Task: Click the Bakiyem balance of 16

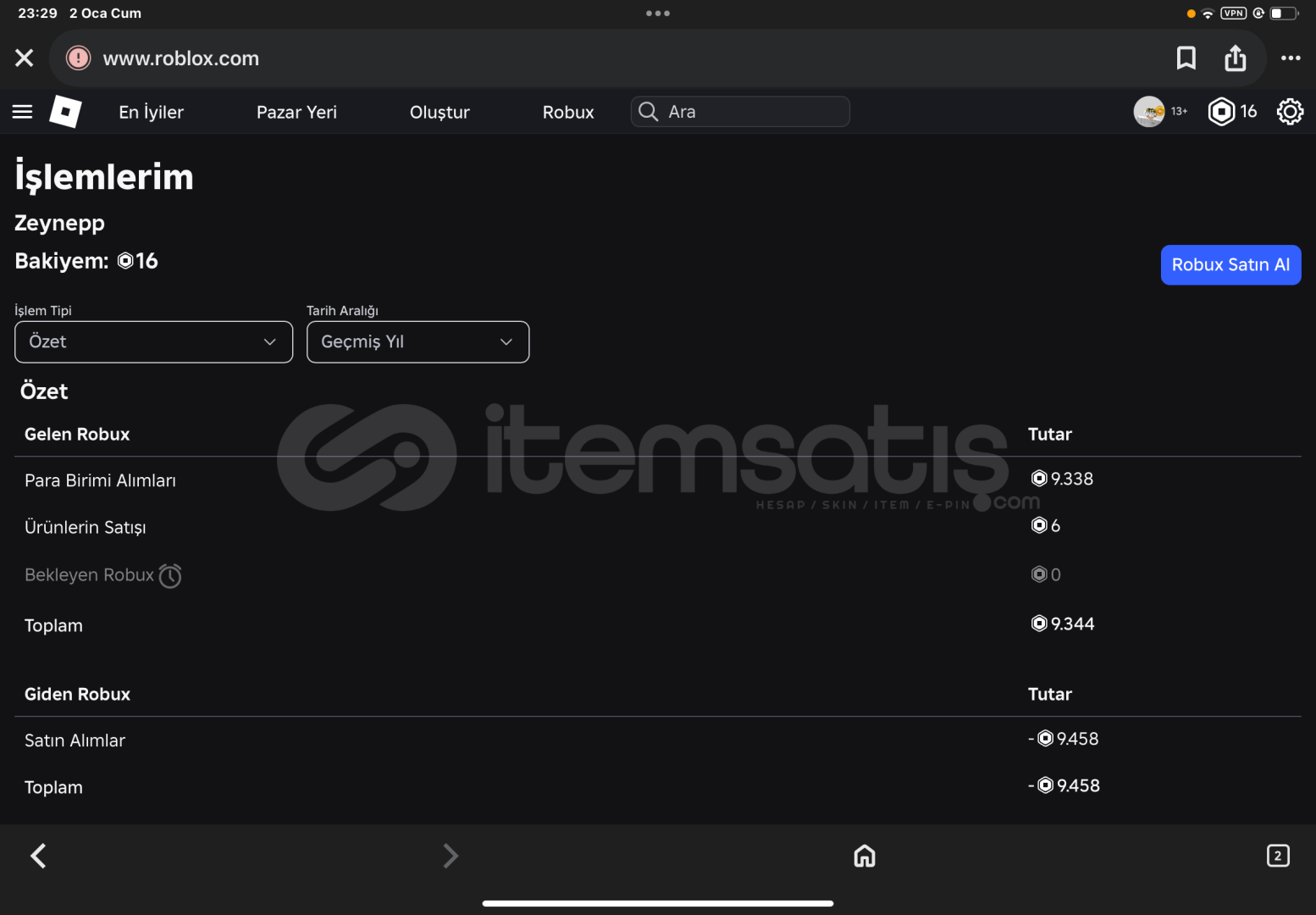Action: (86, 261)
